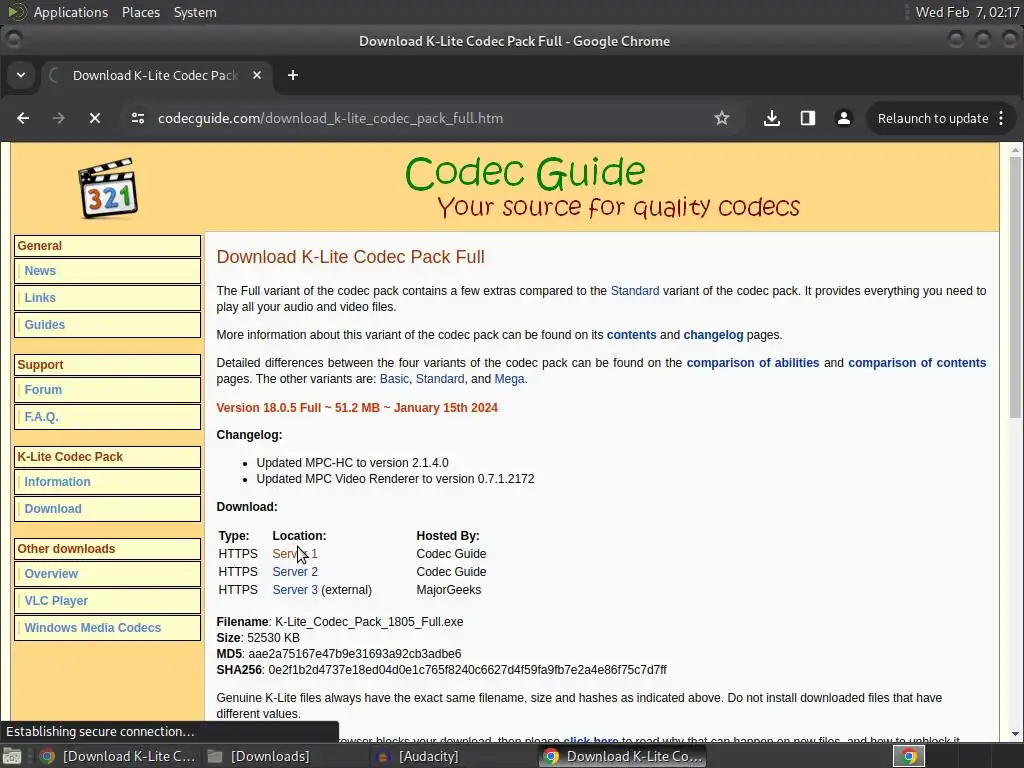View site information icon in address bar
The image size is (1024, 768).
point(138,118)
